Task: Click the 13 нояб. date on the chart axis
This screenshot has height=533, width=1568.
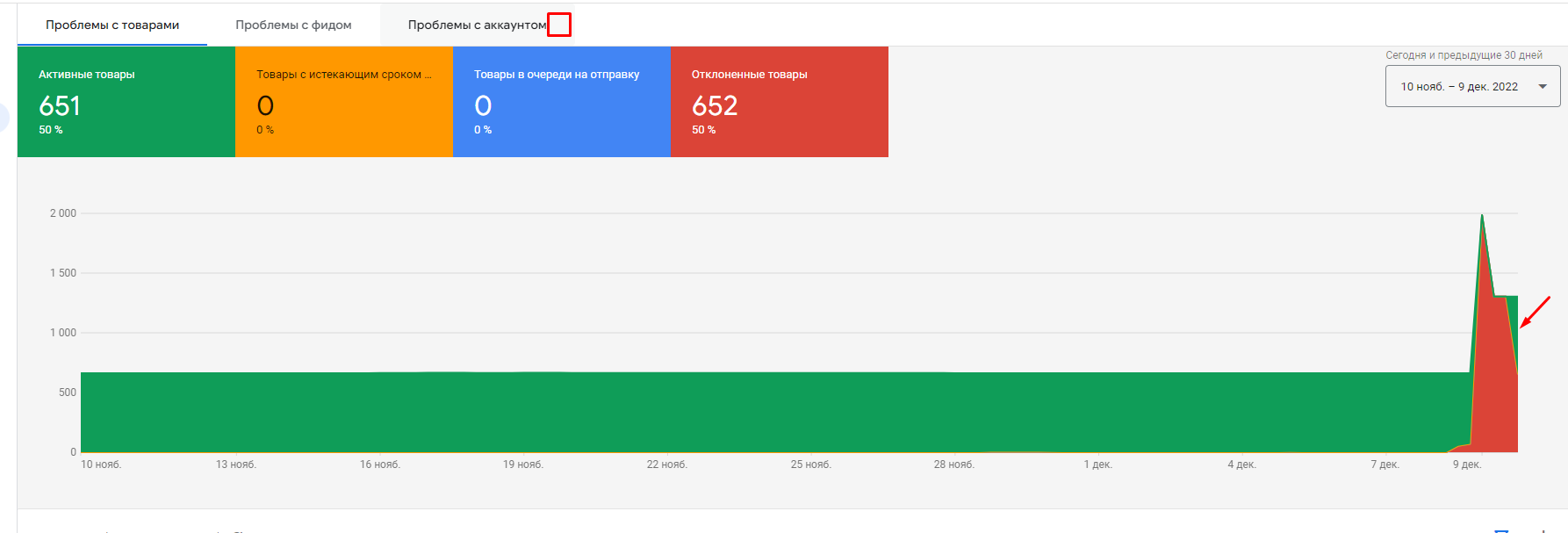Action: 236,465
